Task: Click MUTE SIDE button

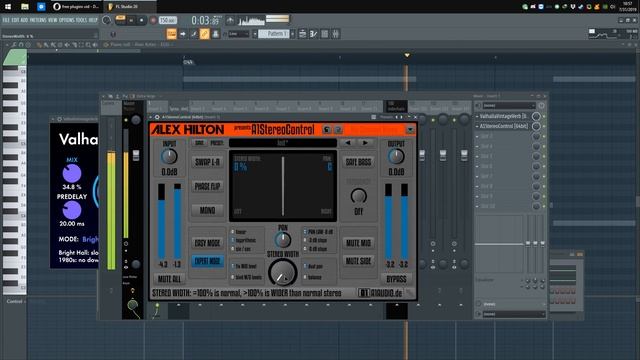Action: coord(358,261)
